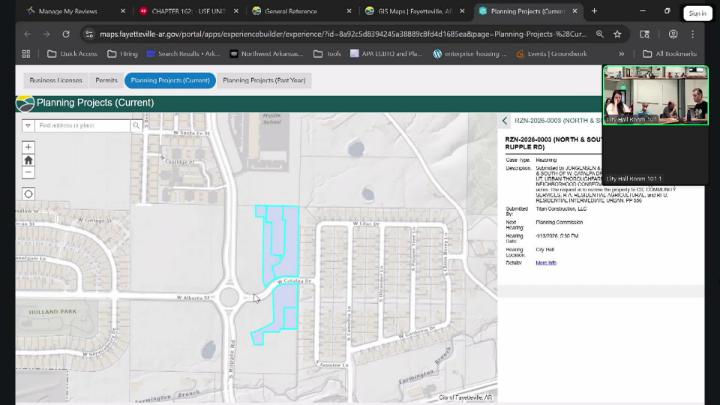Open Events | Groundwork bookmark
Image resolution: width=720 pixels, height=405 pixels.
[x=551, y=54]
